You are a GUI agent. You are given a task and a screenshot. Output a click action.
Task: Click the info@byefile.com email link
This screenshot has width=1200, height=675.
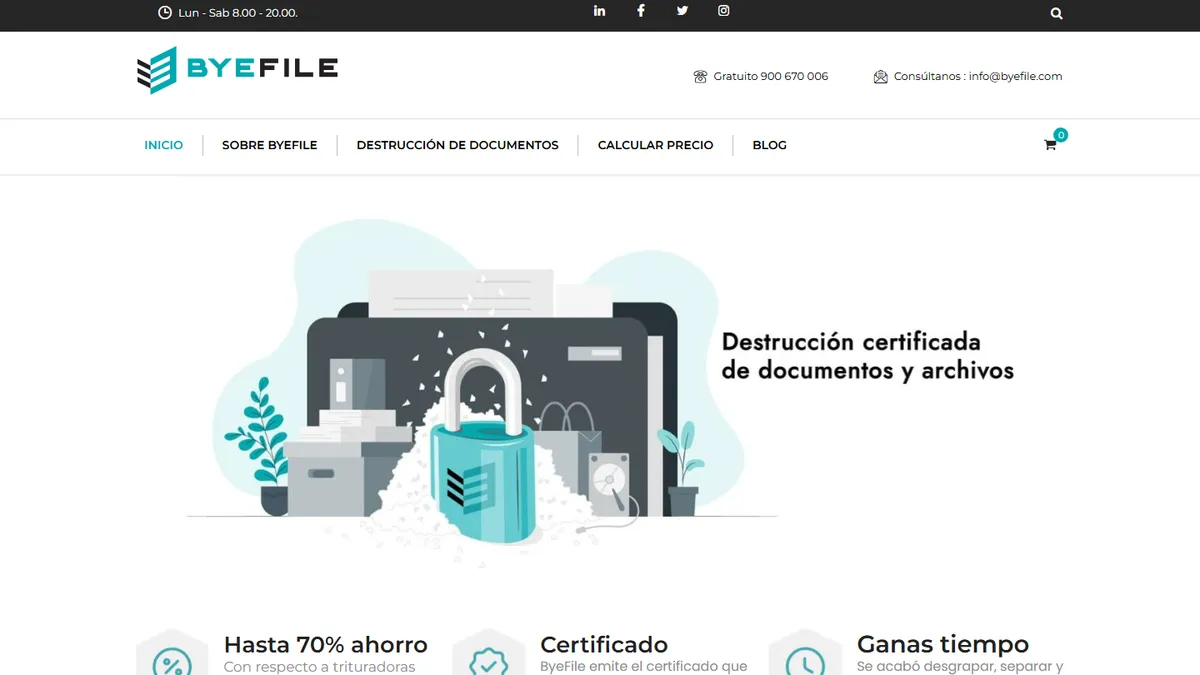pos(1015,76)
